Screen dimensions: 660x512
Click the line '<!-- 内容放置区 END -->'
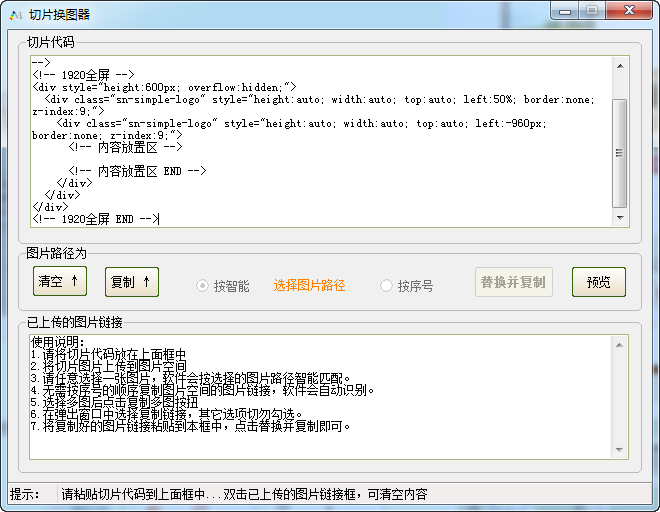tap(137, 171)
